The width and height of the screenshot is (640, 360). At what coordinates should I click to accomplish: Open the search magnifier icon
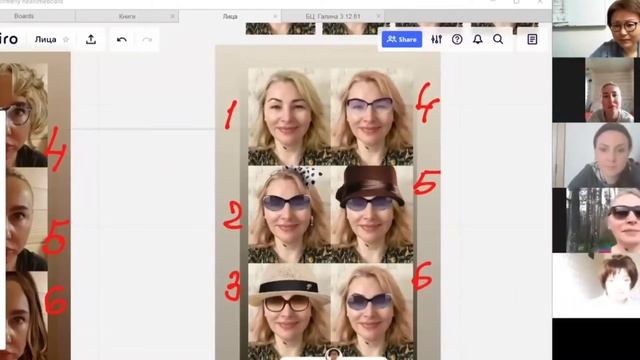click(498, 39)
